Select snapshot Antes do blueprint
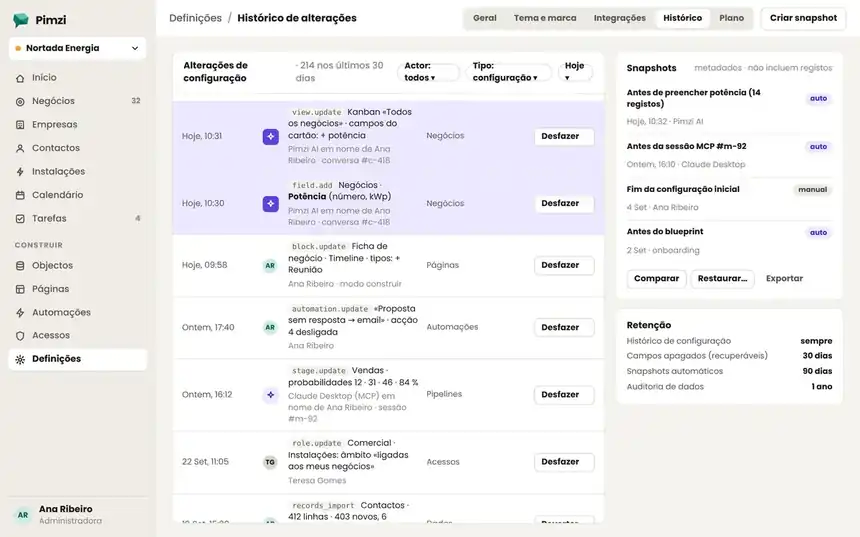Image resolution: width=860 pixels, height=537 pixels. click(x=729, y=241)
